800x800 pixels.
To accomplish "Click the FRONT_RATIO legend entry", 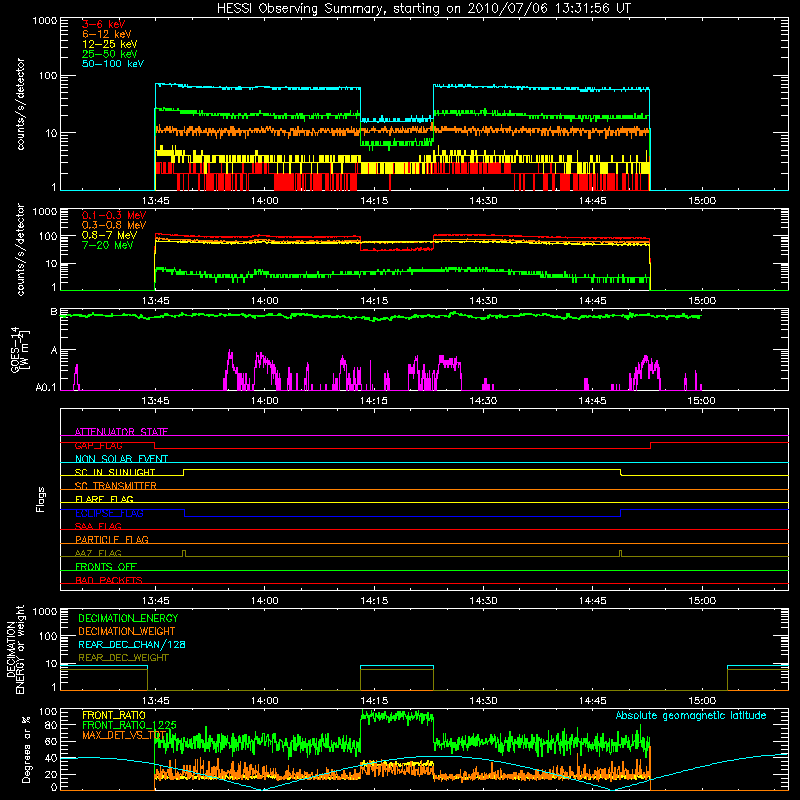I will click(114, 715).
